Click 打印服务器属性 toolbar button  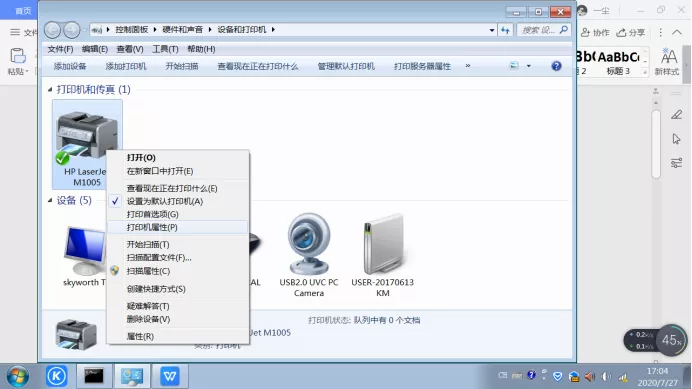(x=422, y=66)
